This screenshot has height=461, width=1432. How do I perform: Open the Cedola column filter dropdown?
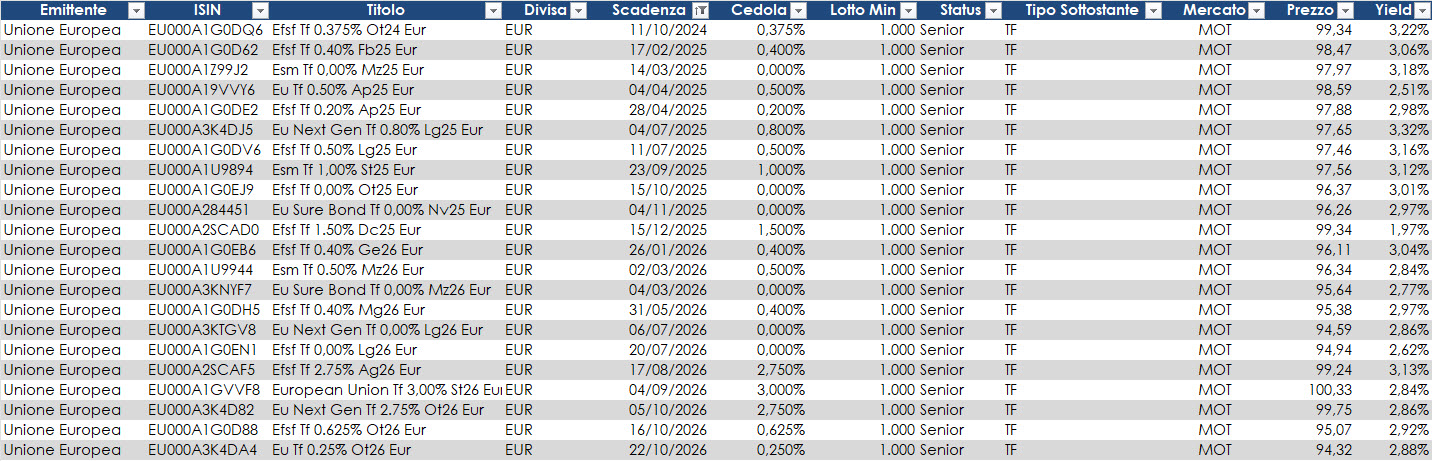[x=798, y=10]
